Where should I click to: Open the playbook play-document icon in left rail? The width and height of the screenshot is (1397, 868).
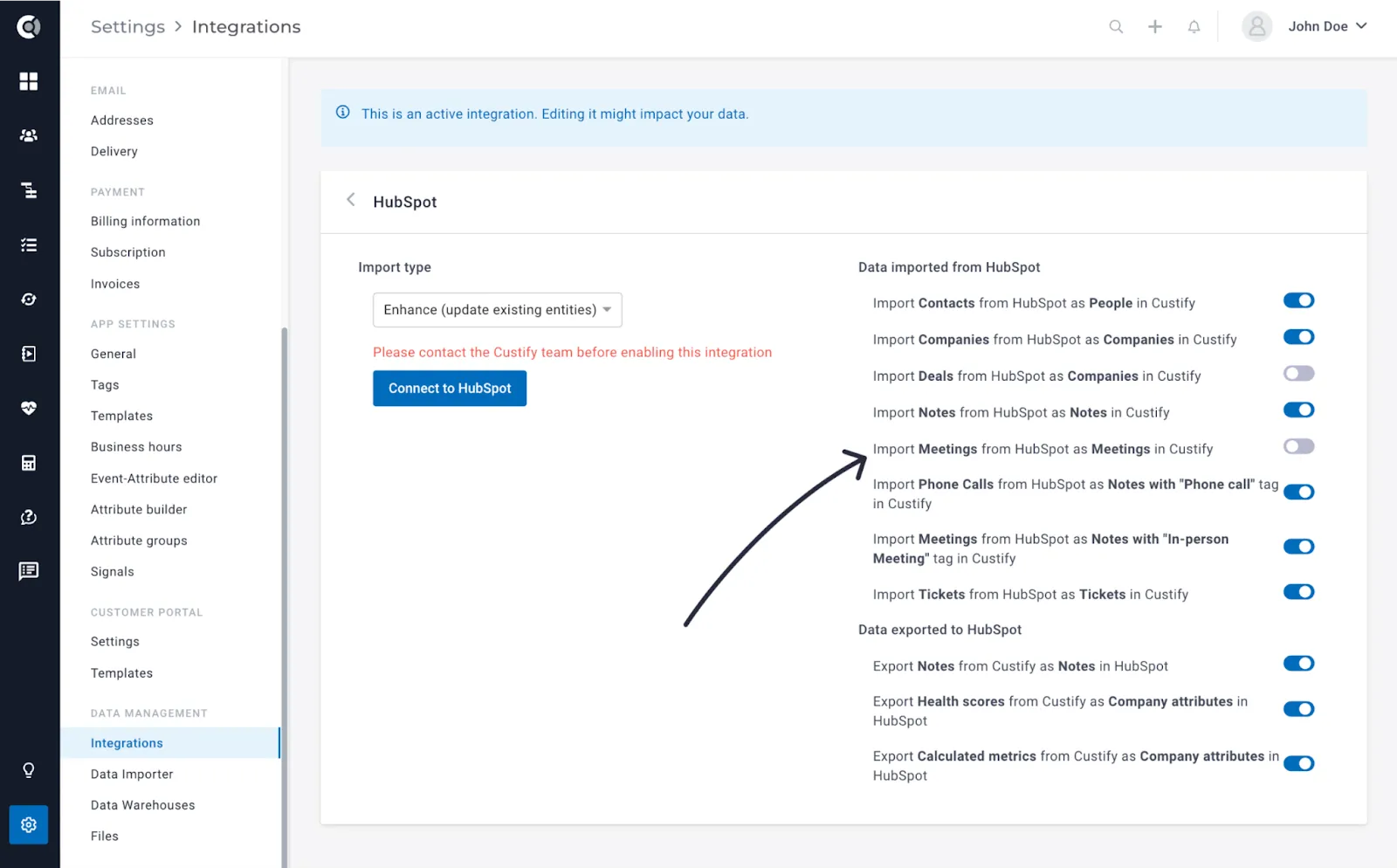(29, 354)
